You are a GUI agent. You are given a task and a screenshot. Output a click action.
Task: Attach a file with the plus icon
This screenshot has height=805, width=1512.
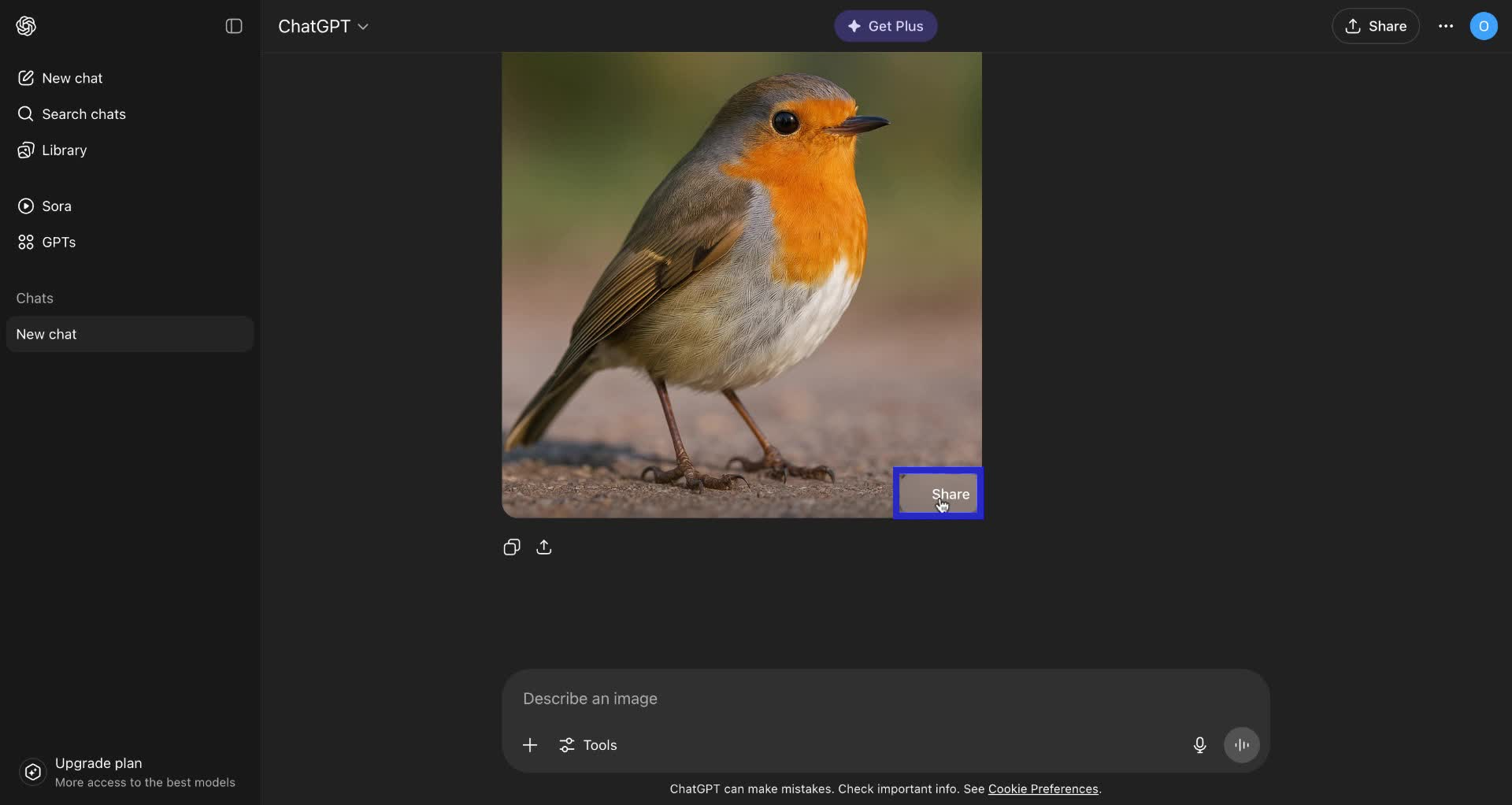point(529,744)
